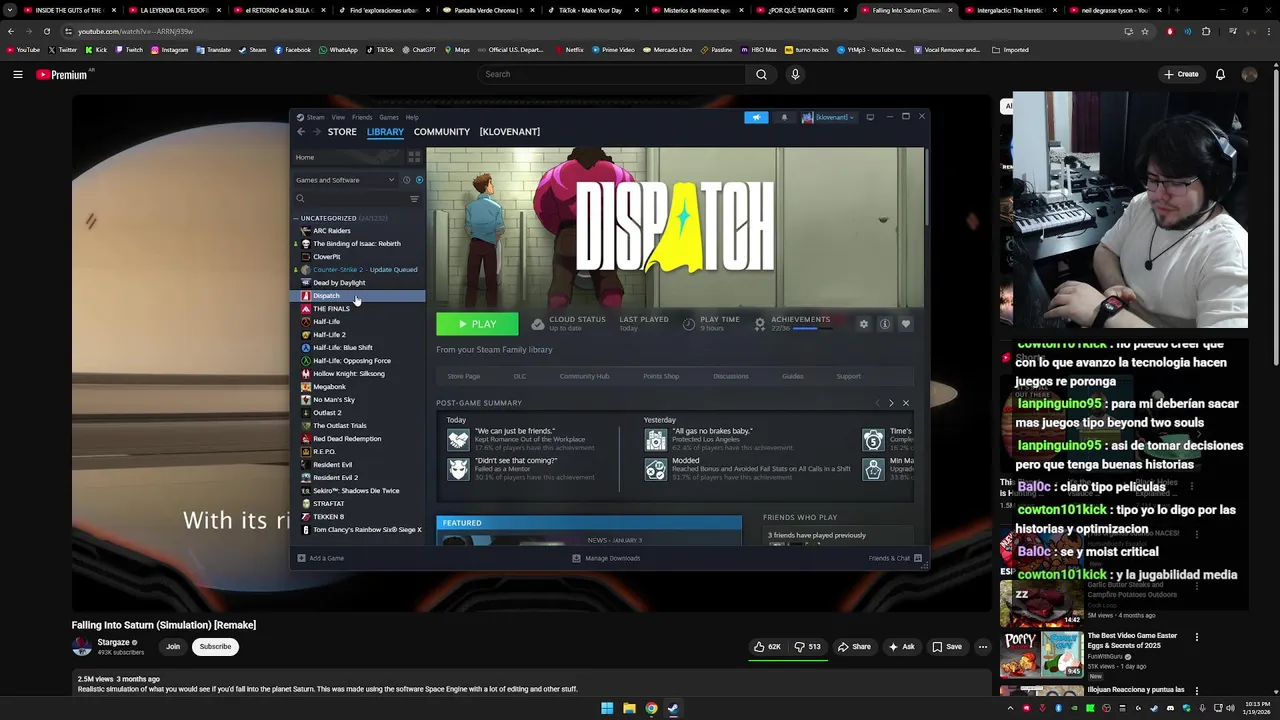Subscribe to the Stargaze channel
1280x720 pixels.
(x=215, y=647)
